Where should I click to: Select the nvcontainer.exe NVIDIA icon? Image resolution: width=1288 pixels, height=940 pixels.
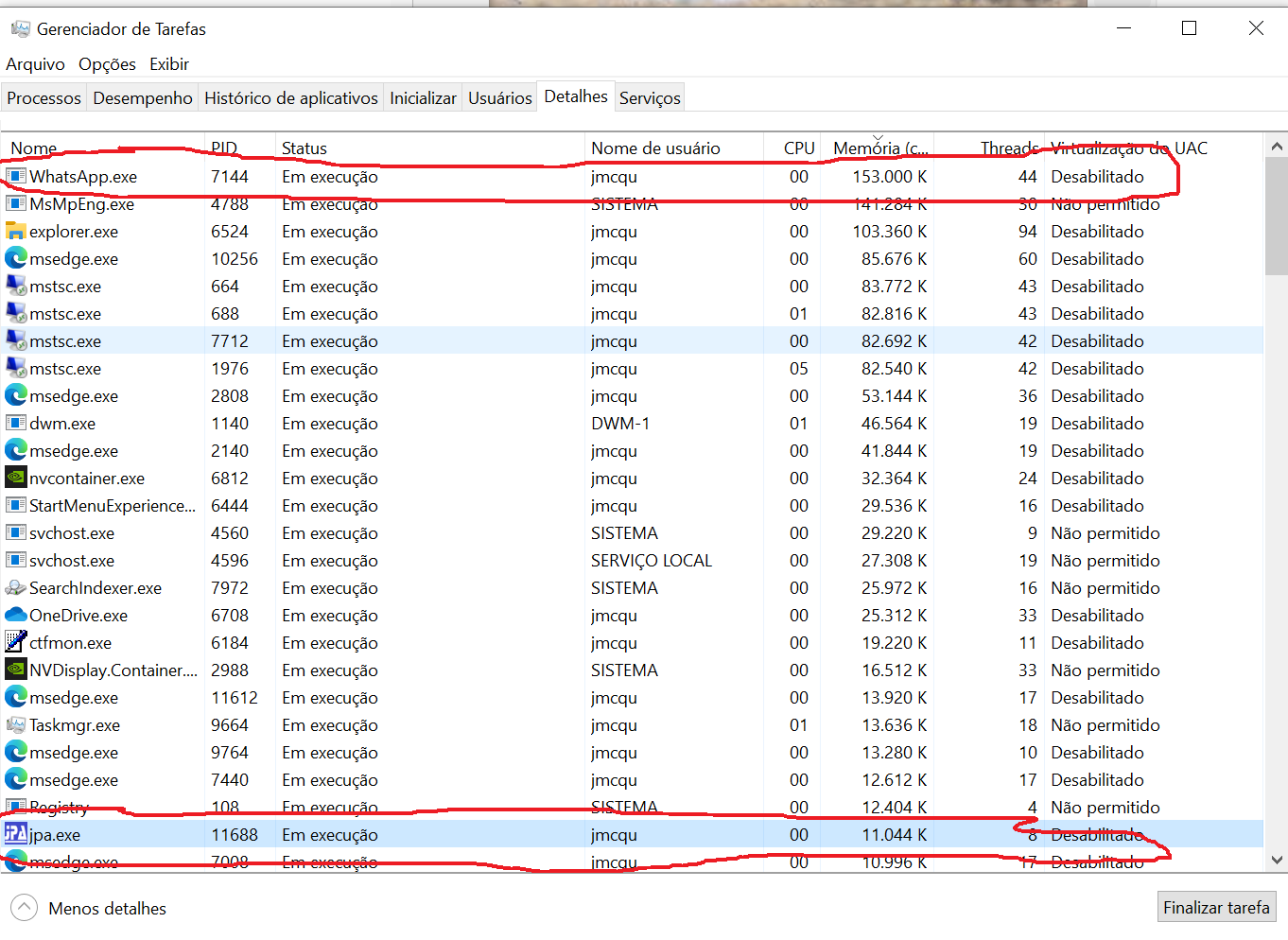15,479
